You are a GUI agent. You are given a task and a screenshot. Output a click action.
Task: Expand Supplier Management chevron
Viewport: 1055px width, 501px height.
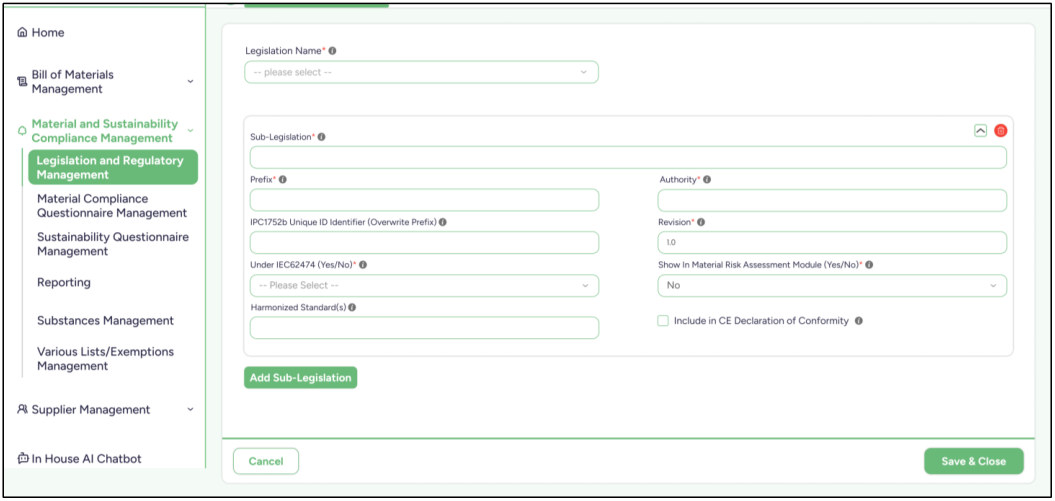(190, 409)
